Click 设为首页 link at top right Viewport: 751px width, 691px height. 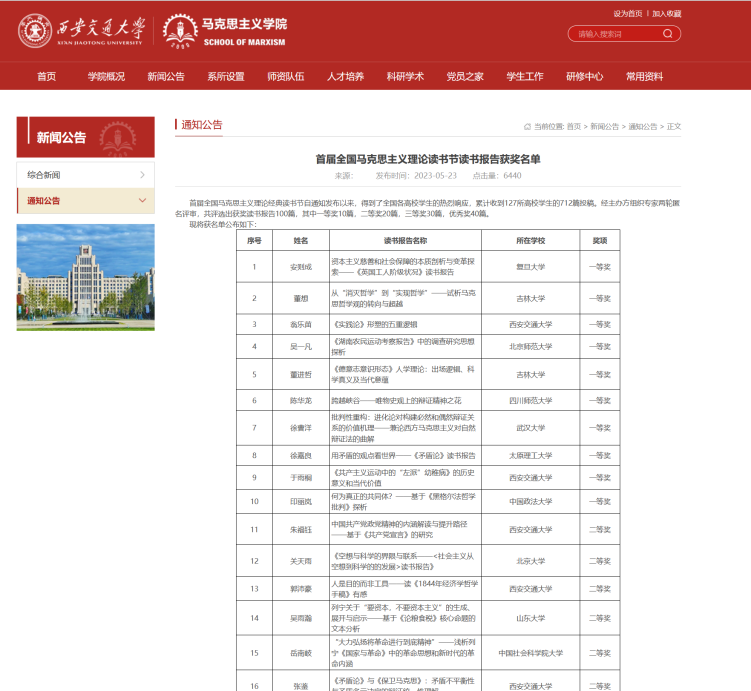[x=627, y=14]
